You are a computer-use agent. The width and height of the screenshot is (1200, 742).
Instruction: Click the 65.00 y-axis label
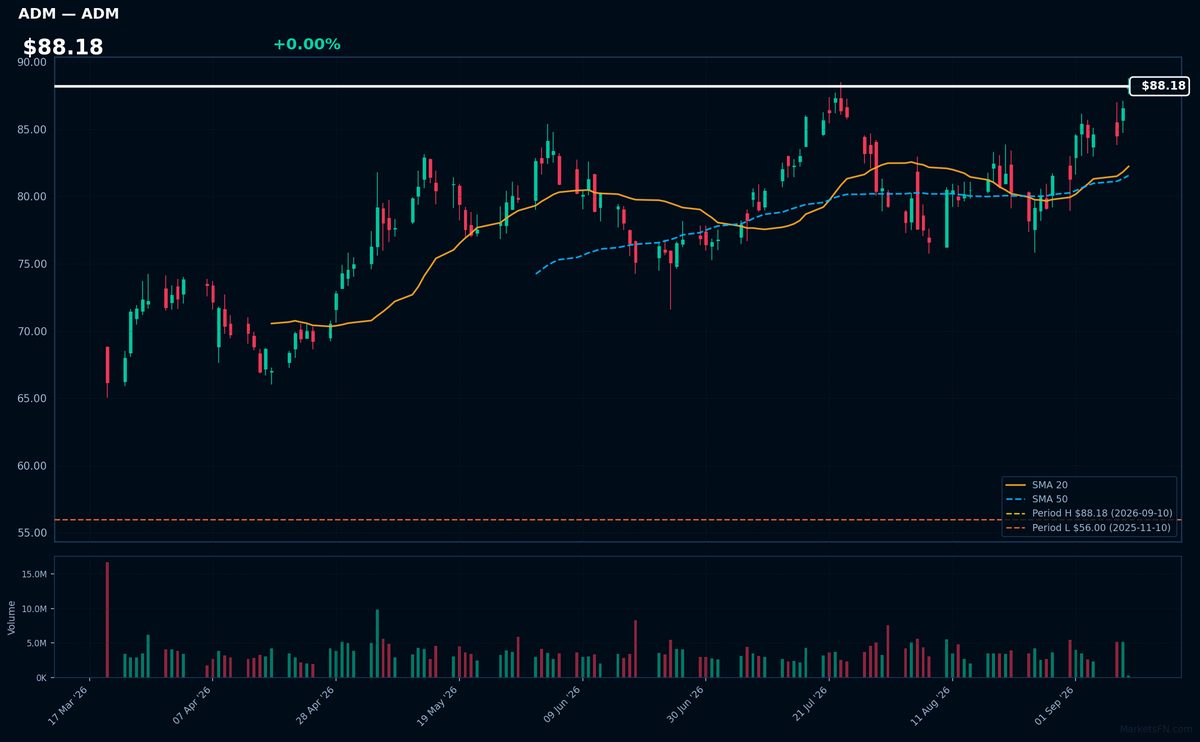(32, 398)
